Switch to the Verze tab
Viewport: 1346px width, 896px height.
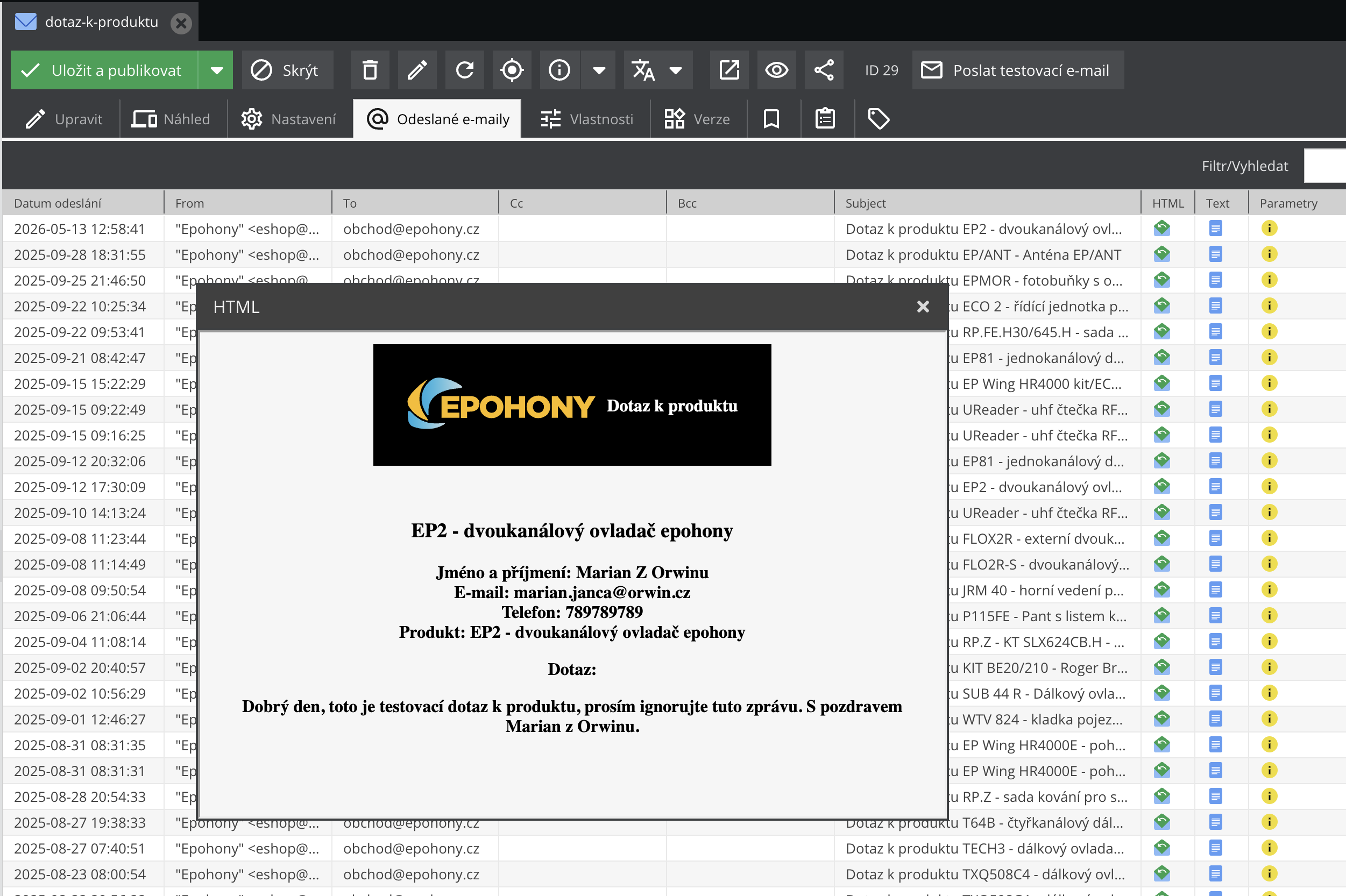coord(697,119)
